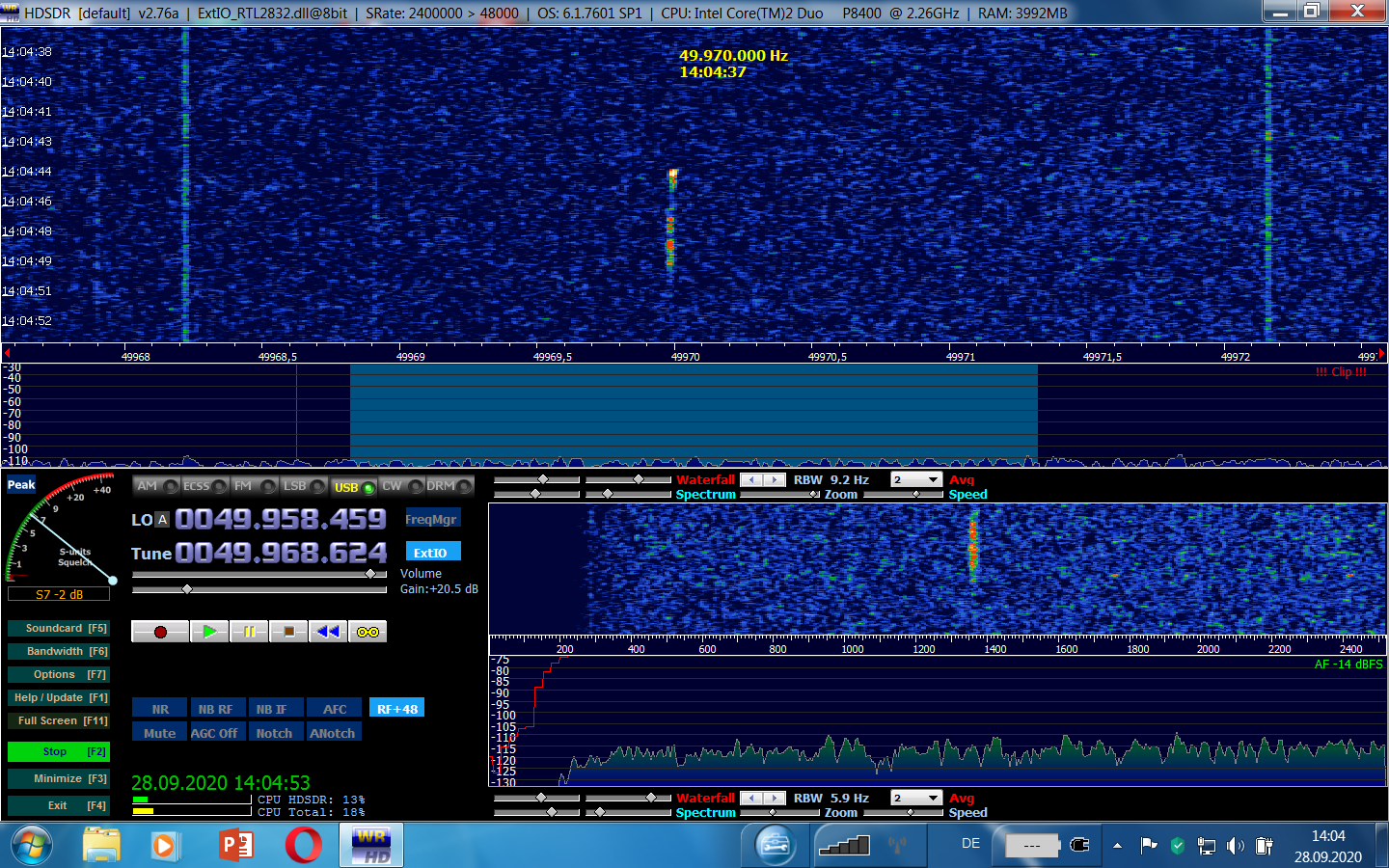The width and height of the screenshot is (1389, 868).
Task: Enable AFC frequency control
Action: (x=334, y=709)
